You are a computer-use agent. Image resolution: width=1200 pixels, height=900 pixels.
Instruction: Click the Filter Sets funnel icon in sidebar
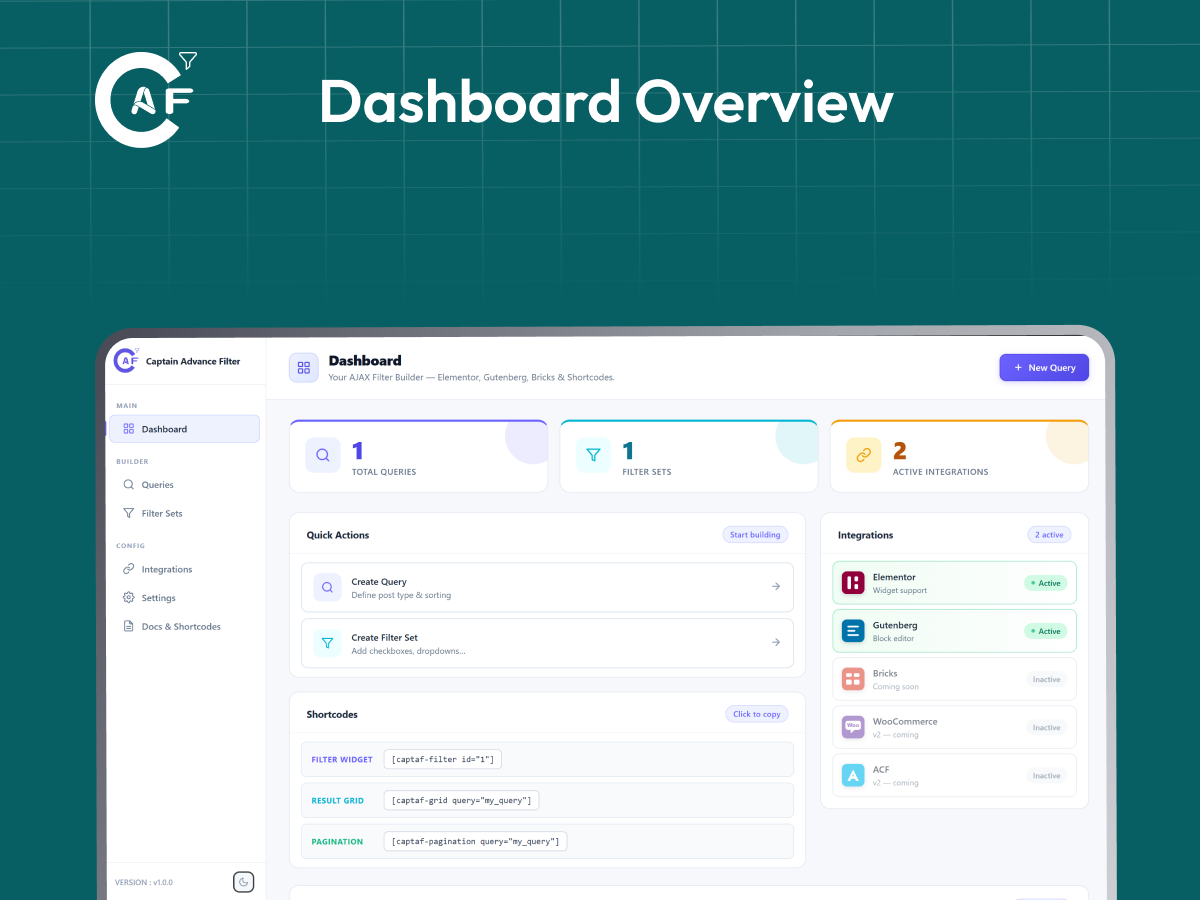tap(129, 513)
